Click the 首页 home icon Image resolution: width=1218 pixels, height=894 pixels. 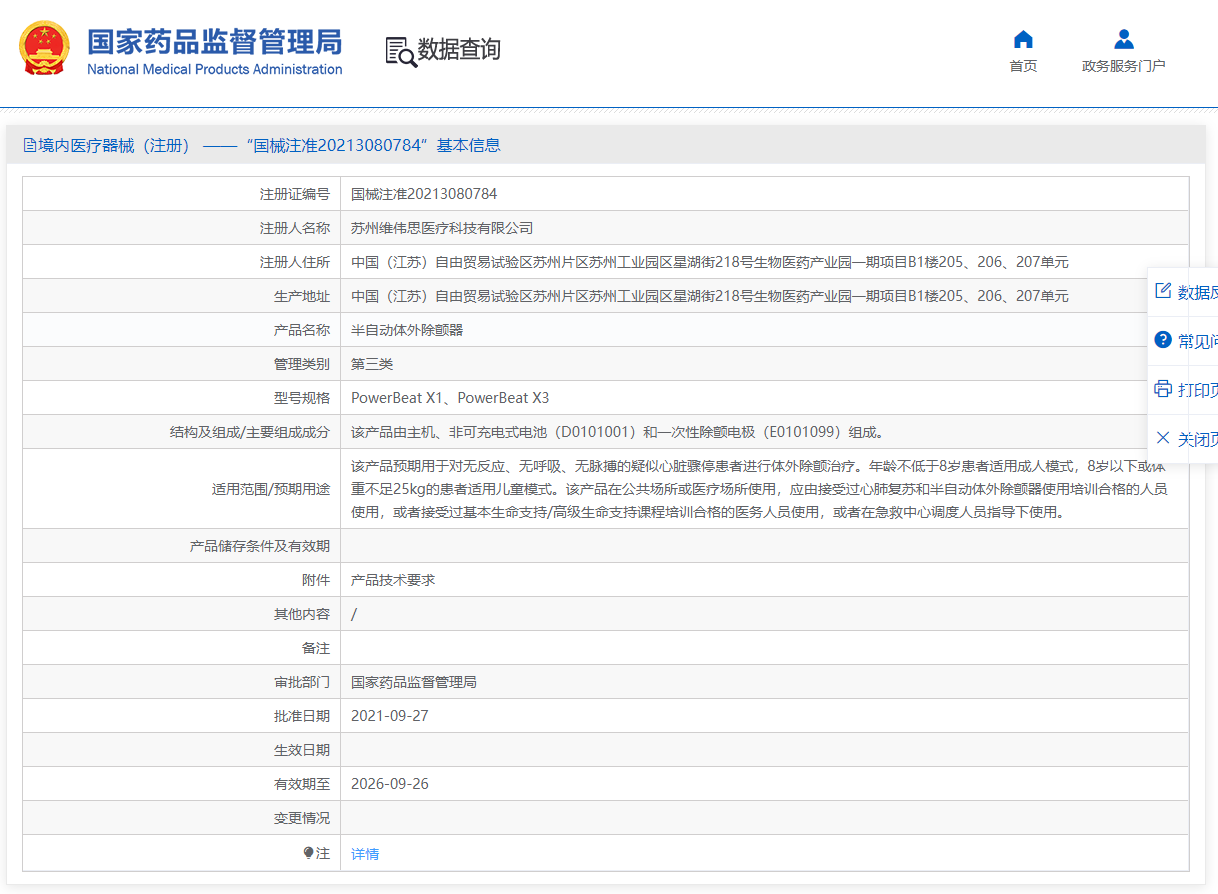click(x=1023, y=39)
